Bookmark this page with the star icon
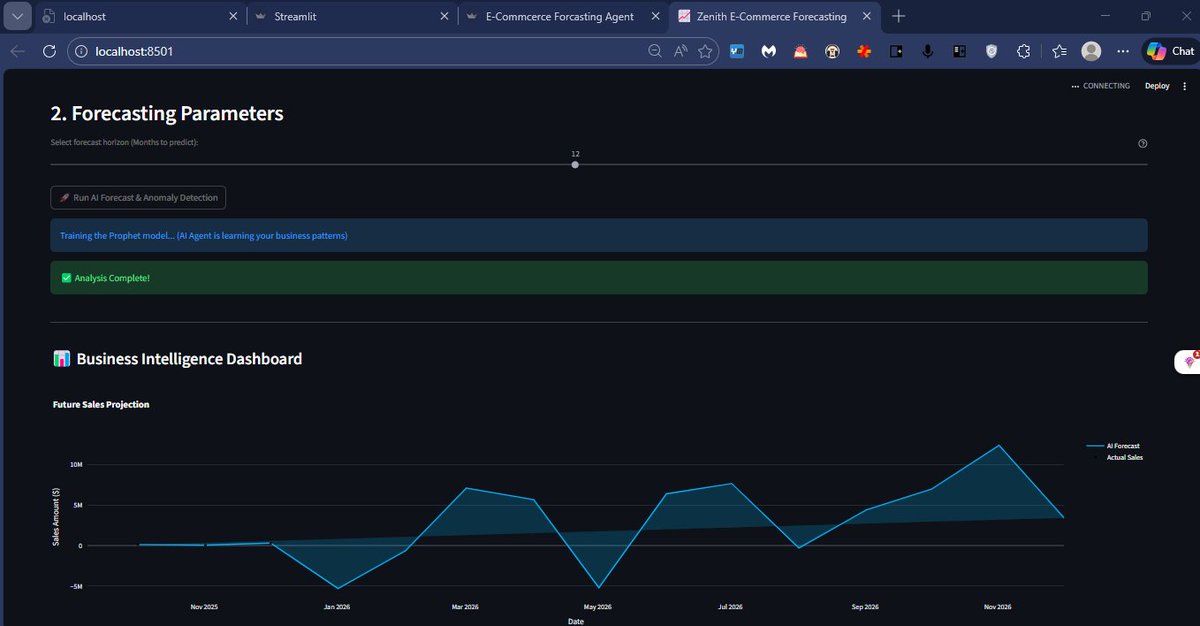 tap(706, 50)
